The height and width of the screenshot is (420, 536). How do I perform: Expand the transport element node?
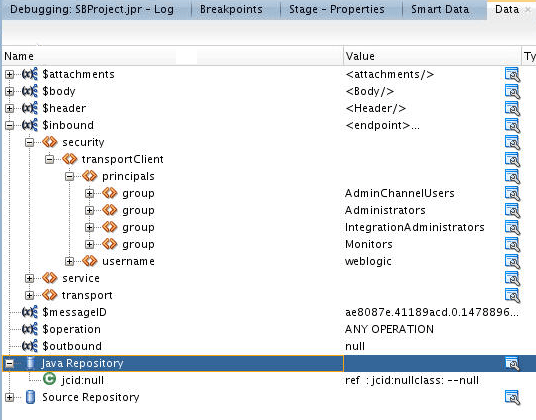29,295
